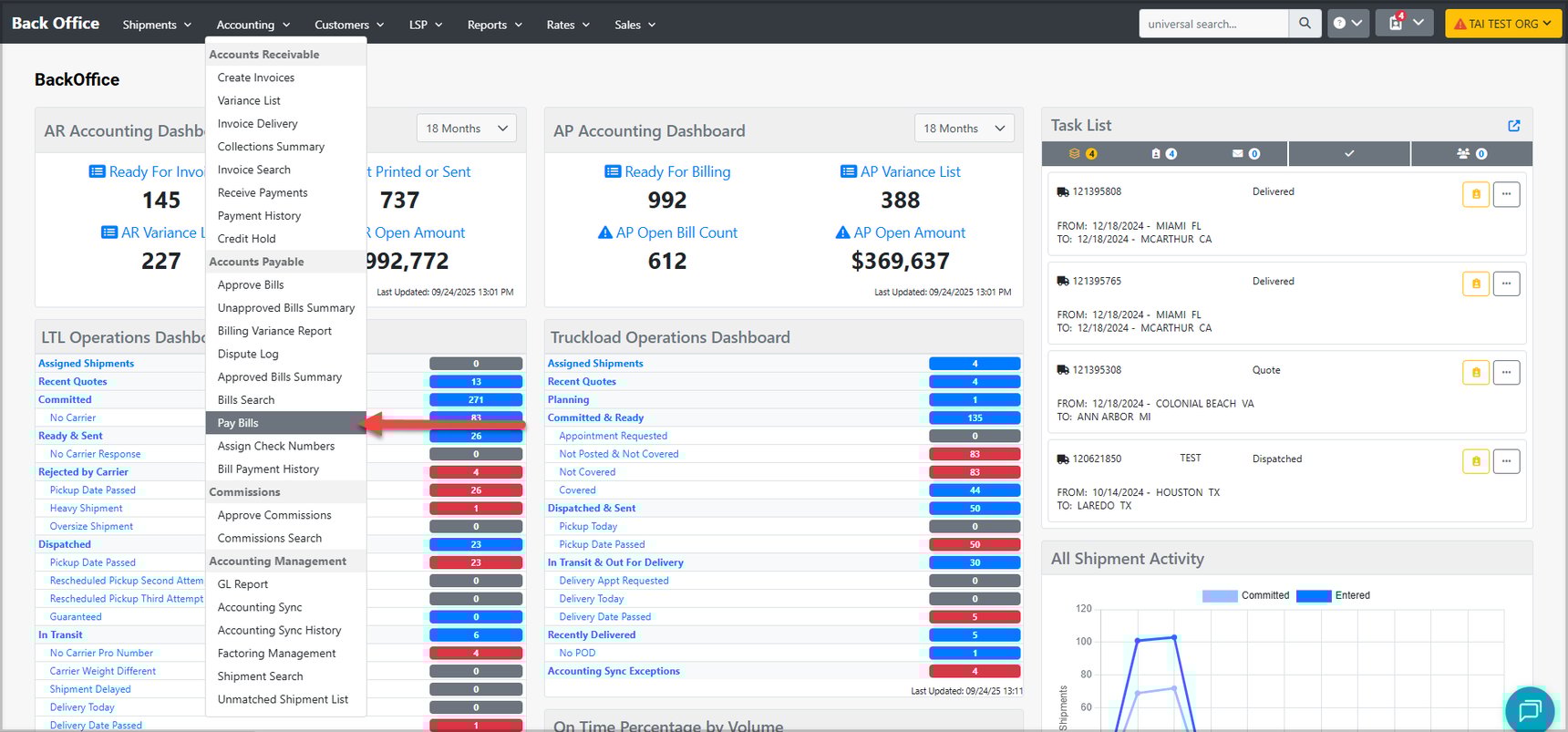
Task: Click inside the universal search field
Action: (x=1212, y=24)
